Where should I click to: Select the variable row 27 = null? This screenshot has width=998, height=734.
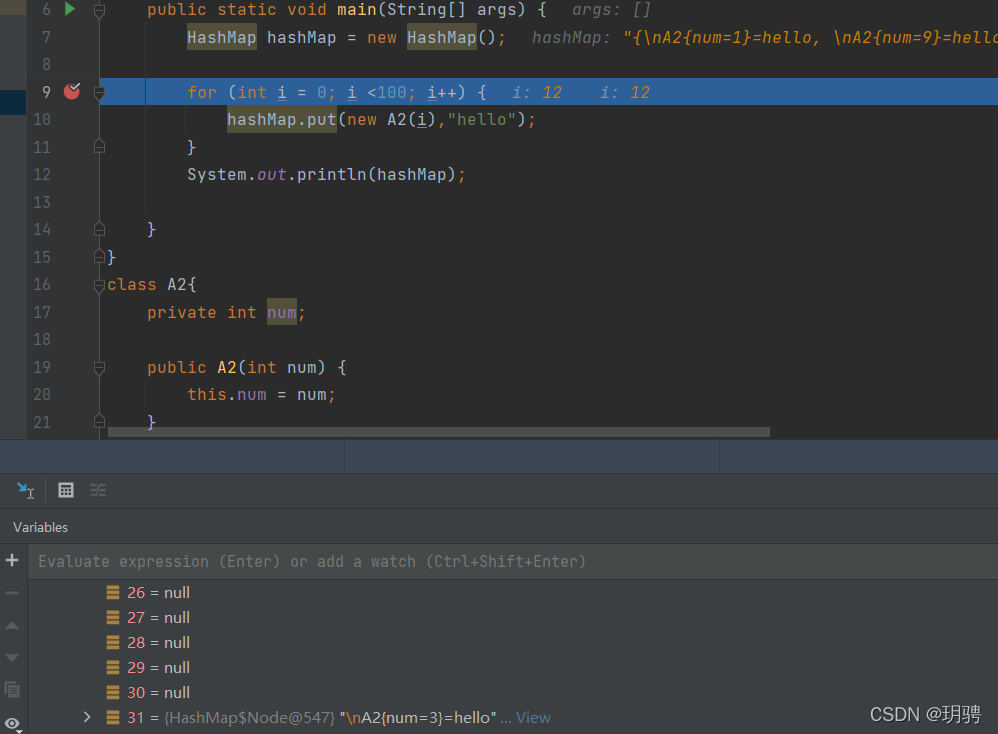512,618
